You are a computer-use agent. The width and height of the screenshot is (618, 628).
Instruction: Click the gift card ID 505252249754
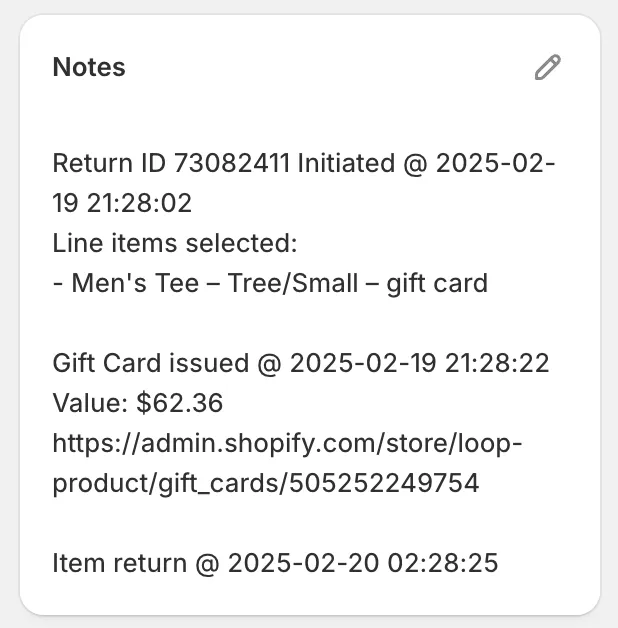(384, 483)
